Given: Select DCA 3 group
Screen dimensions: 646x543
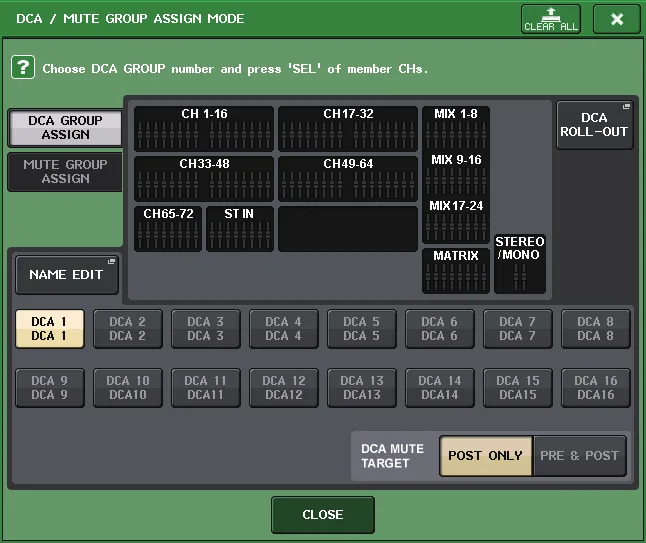Looking at the screenshot, I should 205,329.
